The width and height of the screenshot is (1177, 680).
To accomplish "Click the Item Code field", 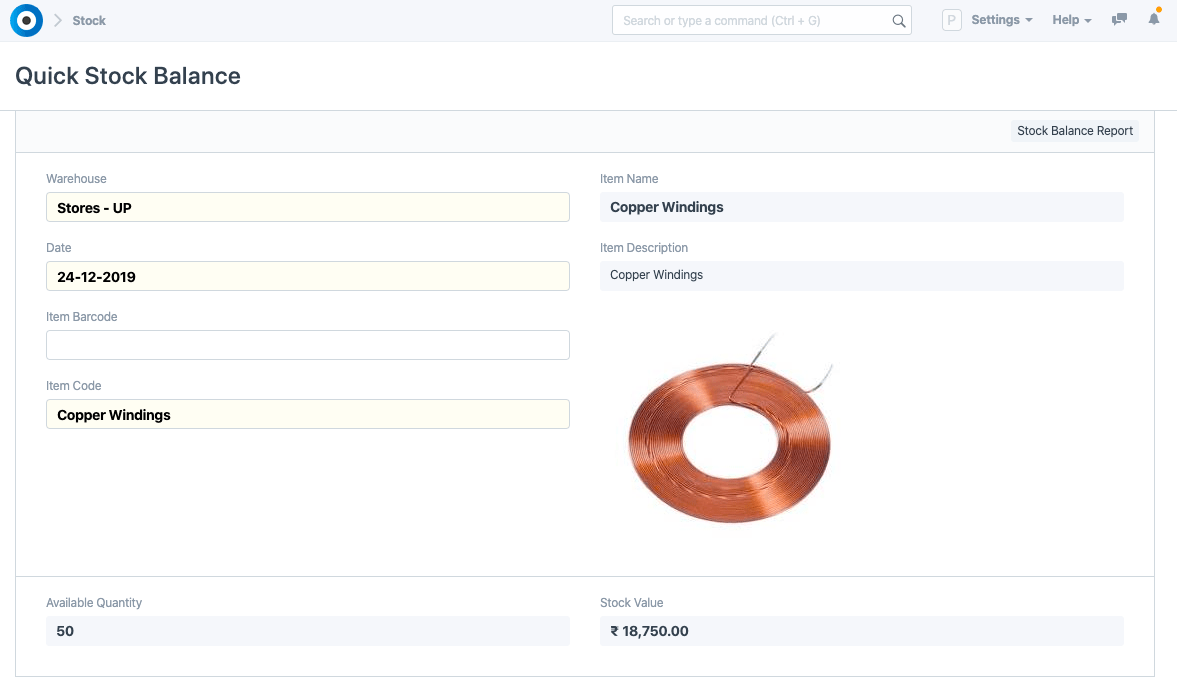I will [x=307, y=415].
